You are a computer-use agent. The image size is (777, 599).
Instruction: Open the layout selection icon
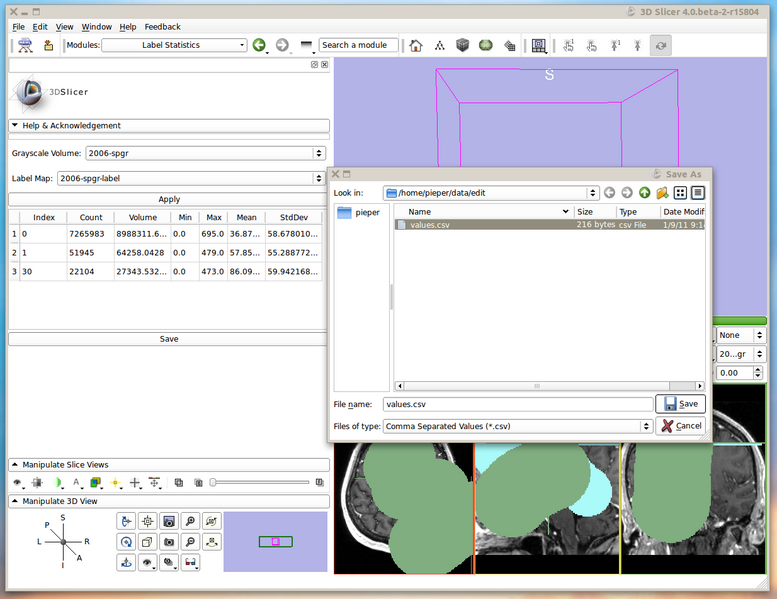[539, 46]
